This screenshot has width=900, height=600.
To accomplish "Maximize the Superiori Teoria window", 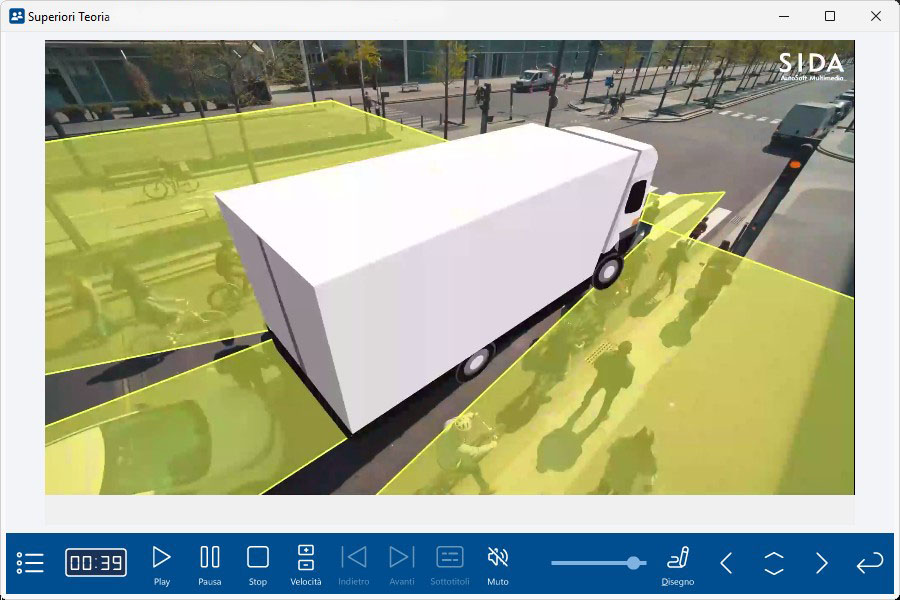I will pos(830,16).
